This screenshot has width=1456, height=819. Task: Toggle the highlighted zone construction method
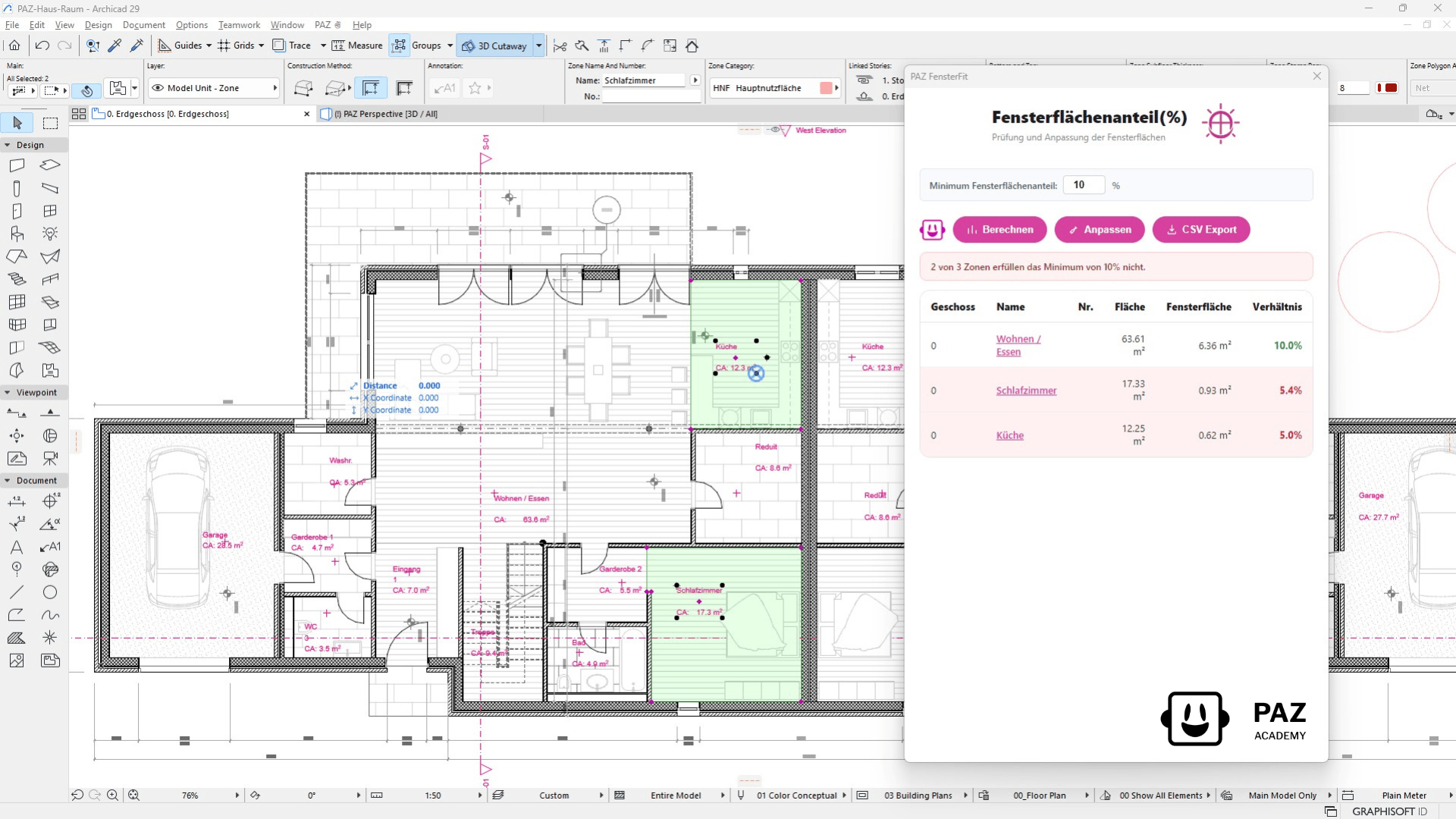tap(371, 88)
